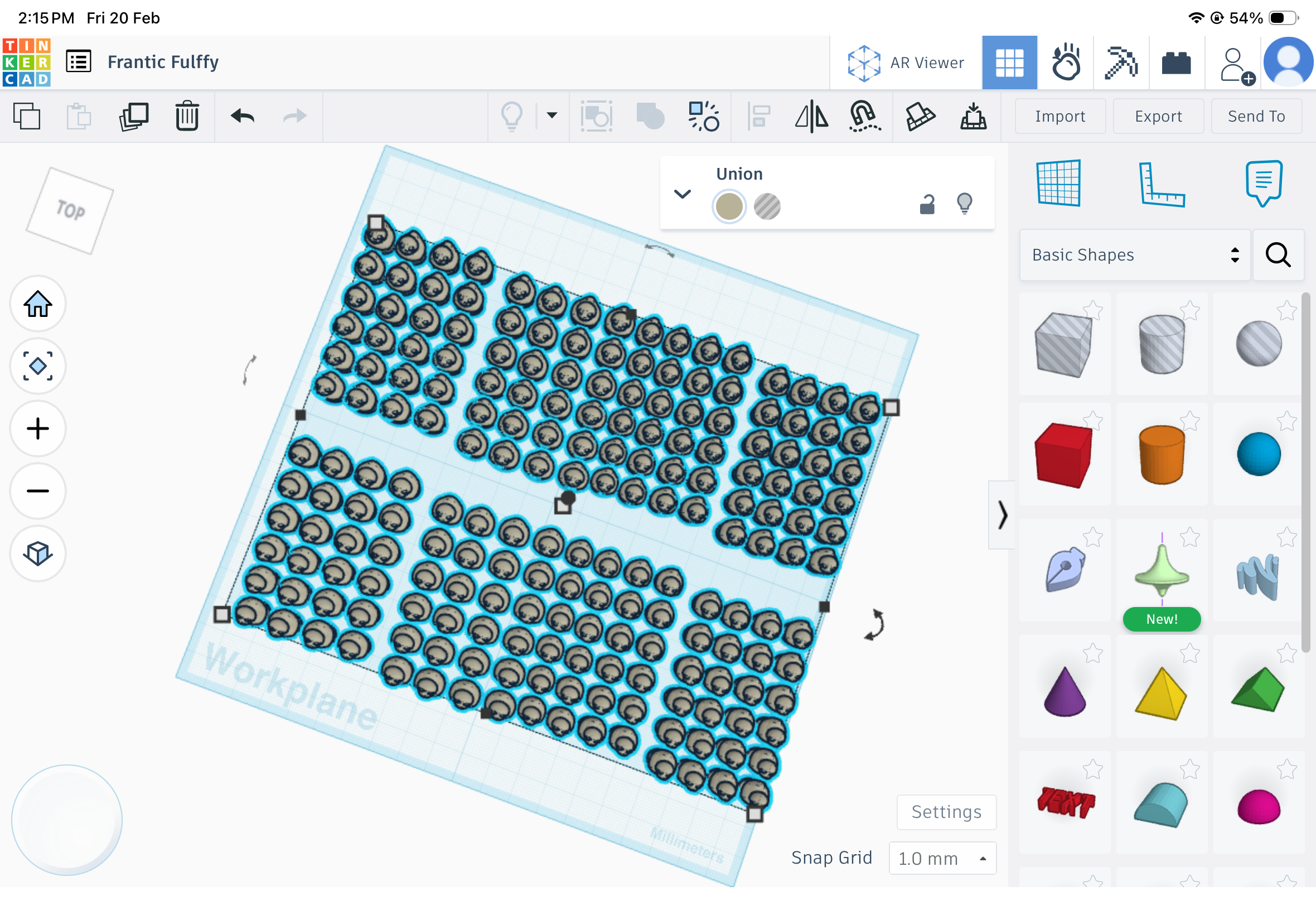1316x915 pixels.
Task: Switch to orthographic view cube button
Action: pyautogui.click(x=38, y=554)
